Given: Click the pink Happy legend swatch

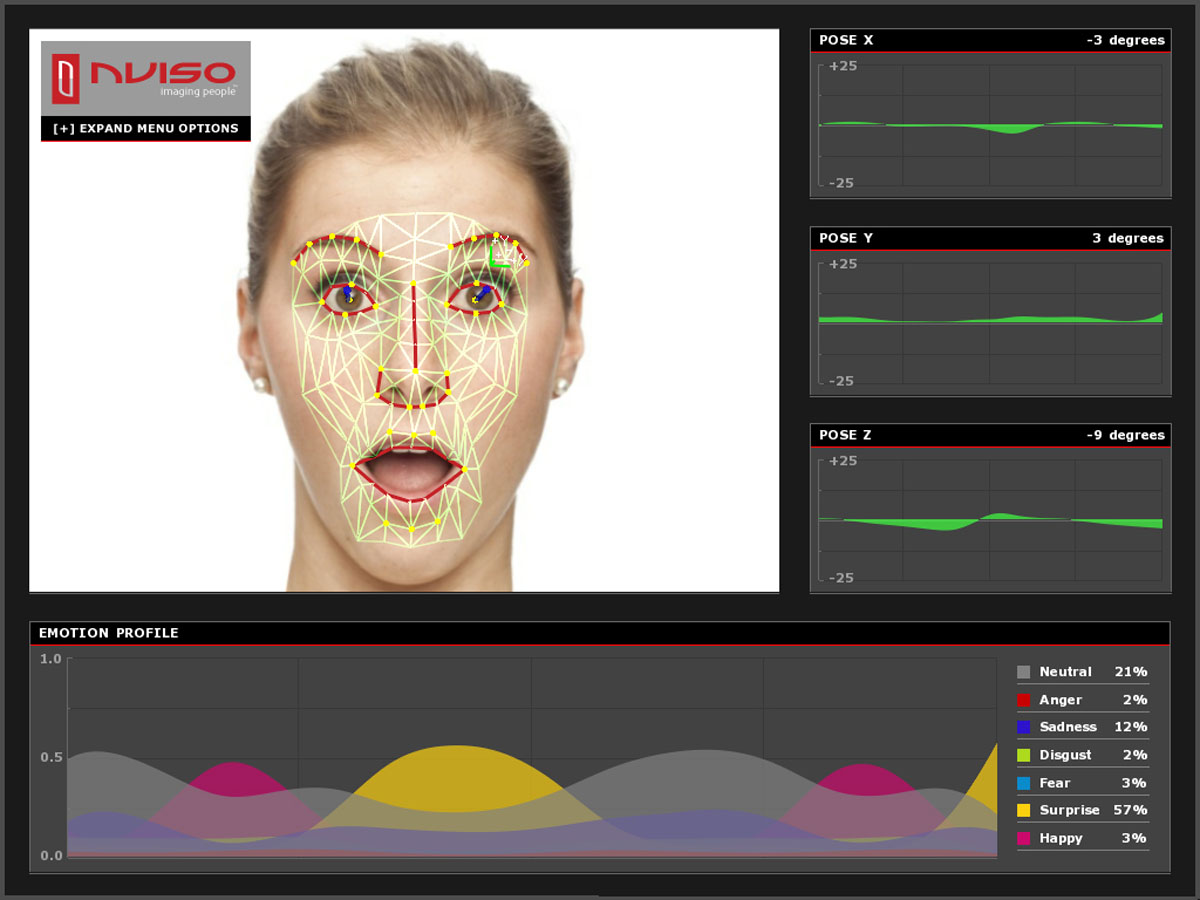Looking at the screenshot, I should click(1023, 838).
